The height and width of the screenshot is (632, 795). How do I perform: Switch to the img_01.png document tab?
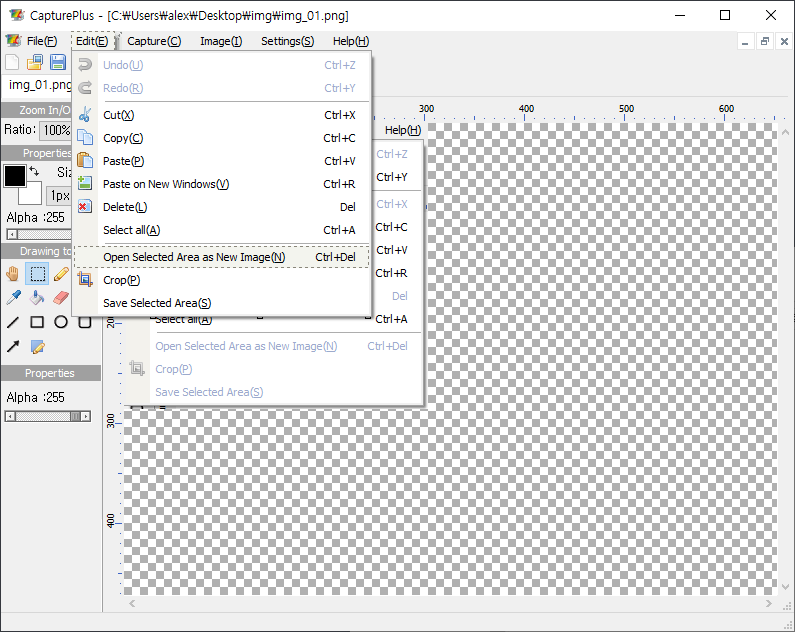pos(36,85)
